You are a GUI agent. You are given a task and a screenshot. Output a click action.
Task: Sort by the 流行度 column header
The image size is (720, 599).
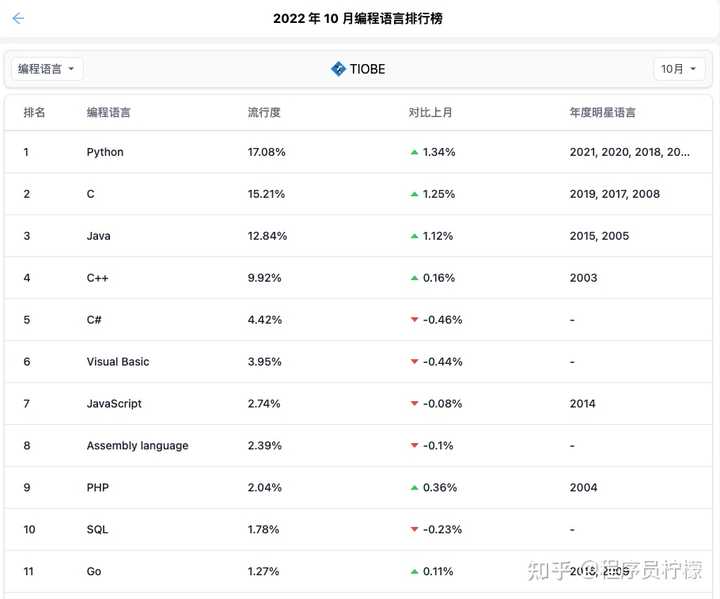pyautogui.click(x=264, y=112)
